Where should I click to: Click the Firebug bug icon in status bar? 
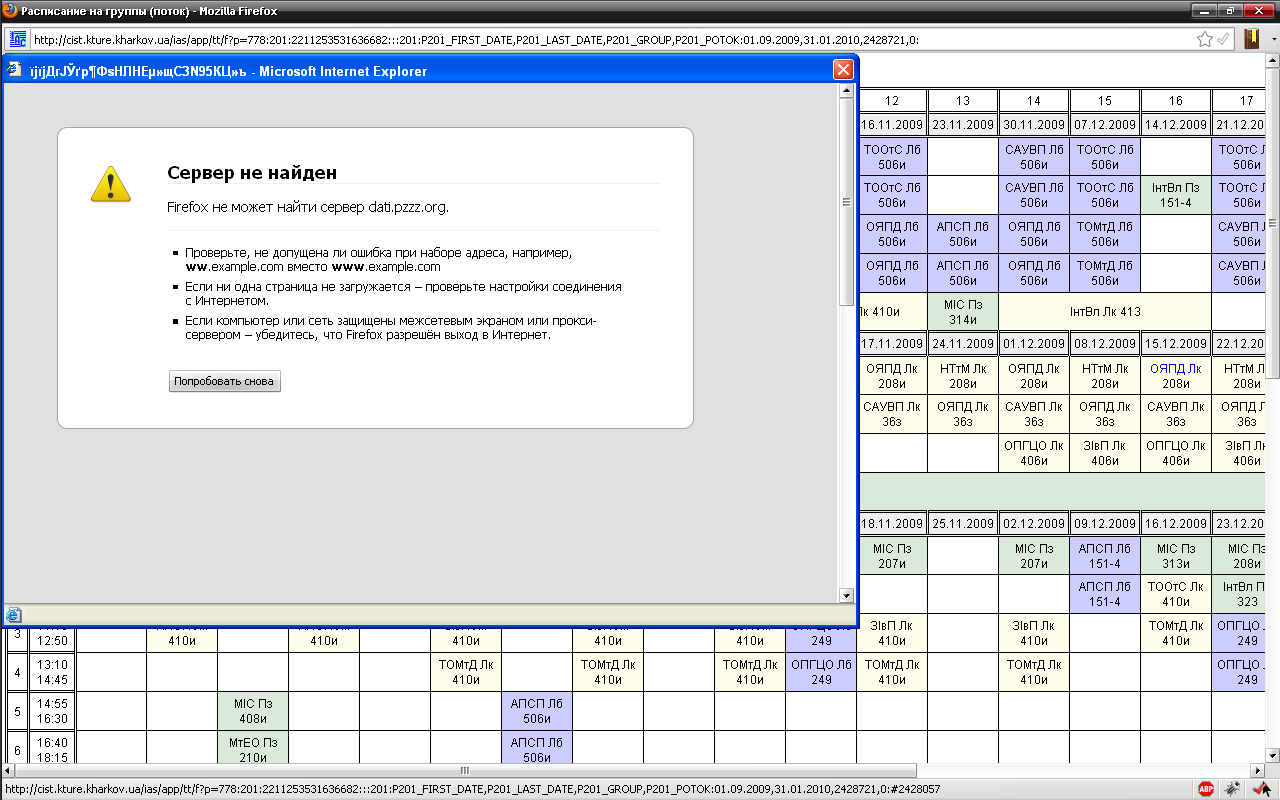[x=1233, y=789]
